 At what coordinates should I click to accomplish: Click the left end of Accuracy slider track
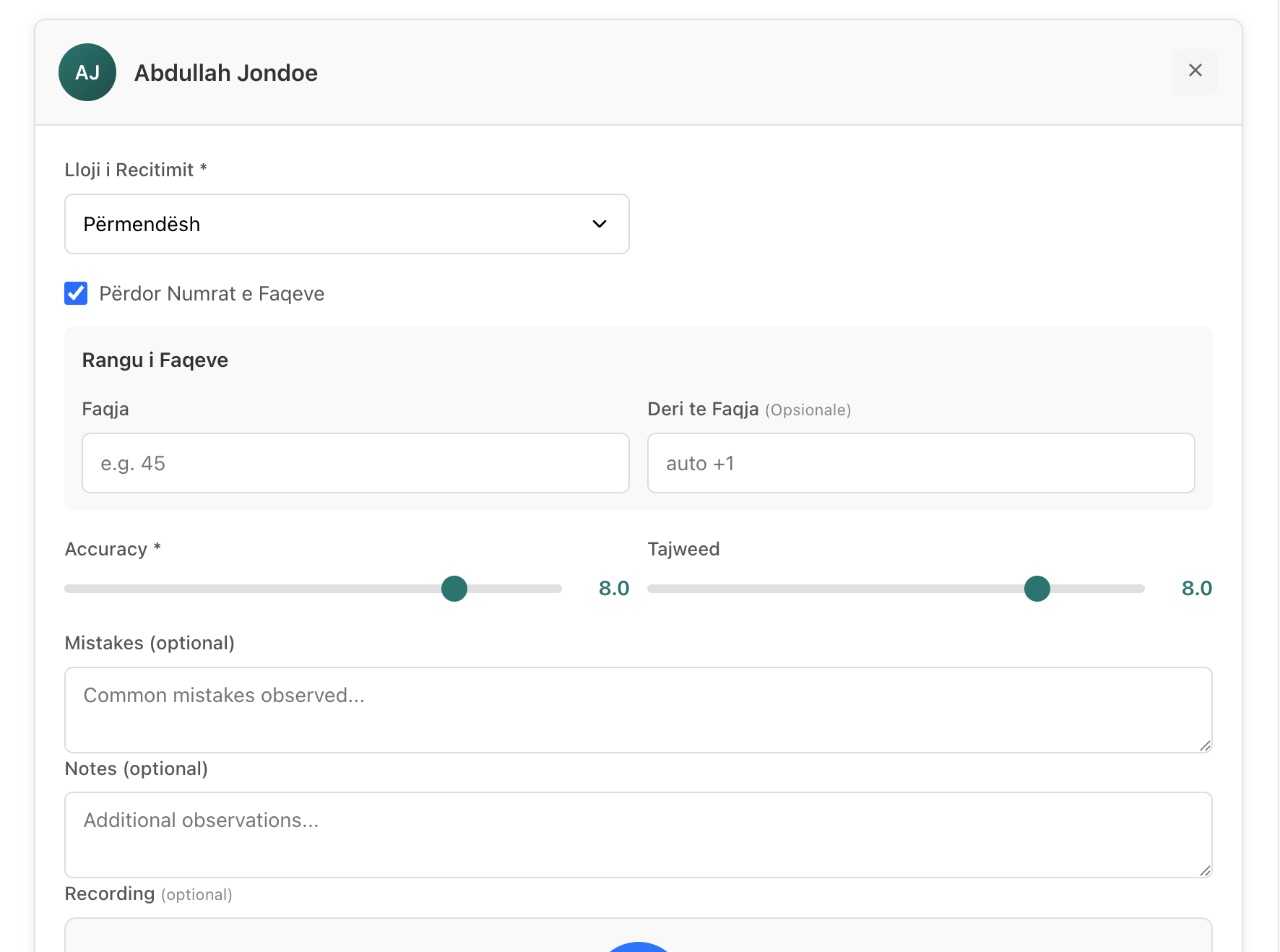tap(69, 589)
